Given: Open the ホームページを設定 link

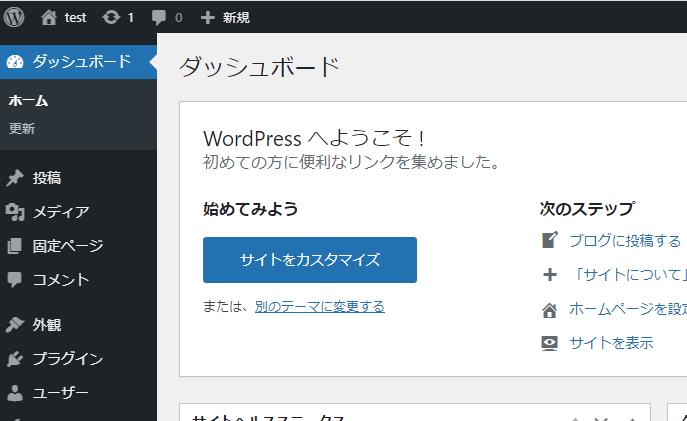Looking at the screenshot, I should 628,309.
